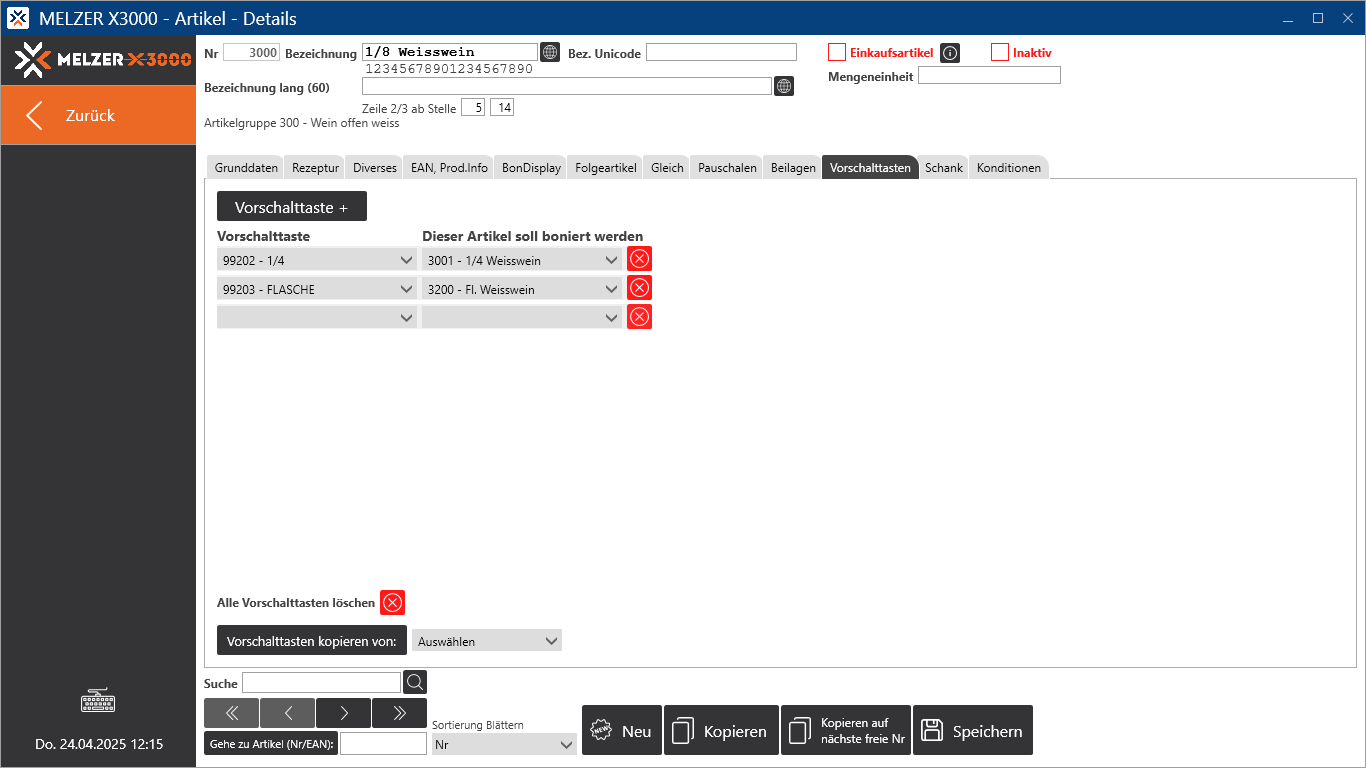The height and width of the screenshot is (768, 1366).
Task: Open the Konditionen tab
Action: (x=1009, y=168)
